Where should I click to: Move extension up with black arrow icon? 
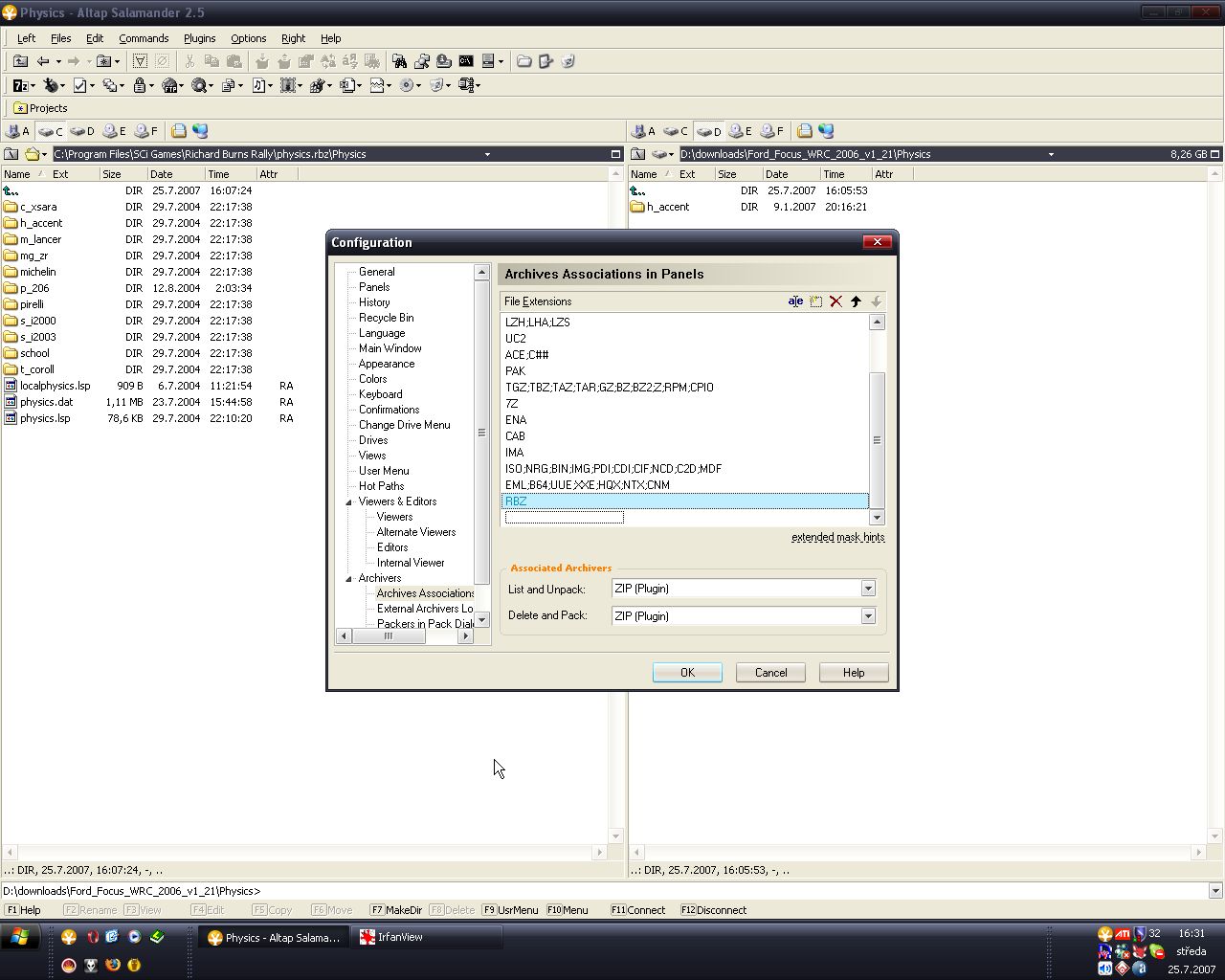click(x=856, y=301)
